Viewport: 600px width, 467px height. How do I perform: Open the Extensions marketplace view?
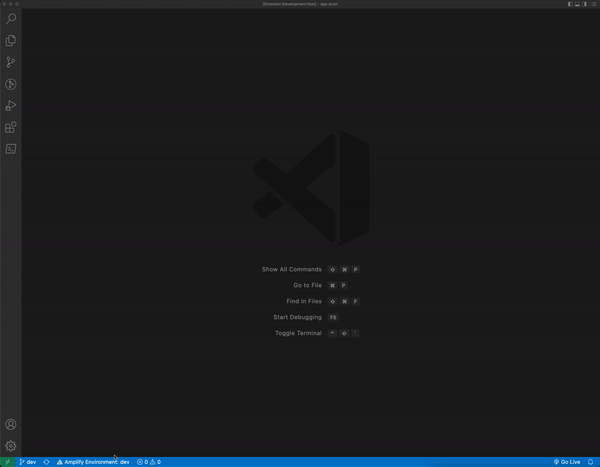tap(11, 128)
